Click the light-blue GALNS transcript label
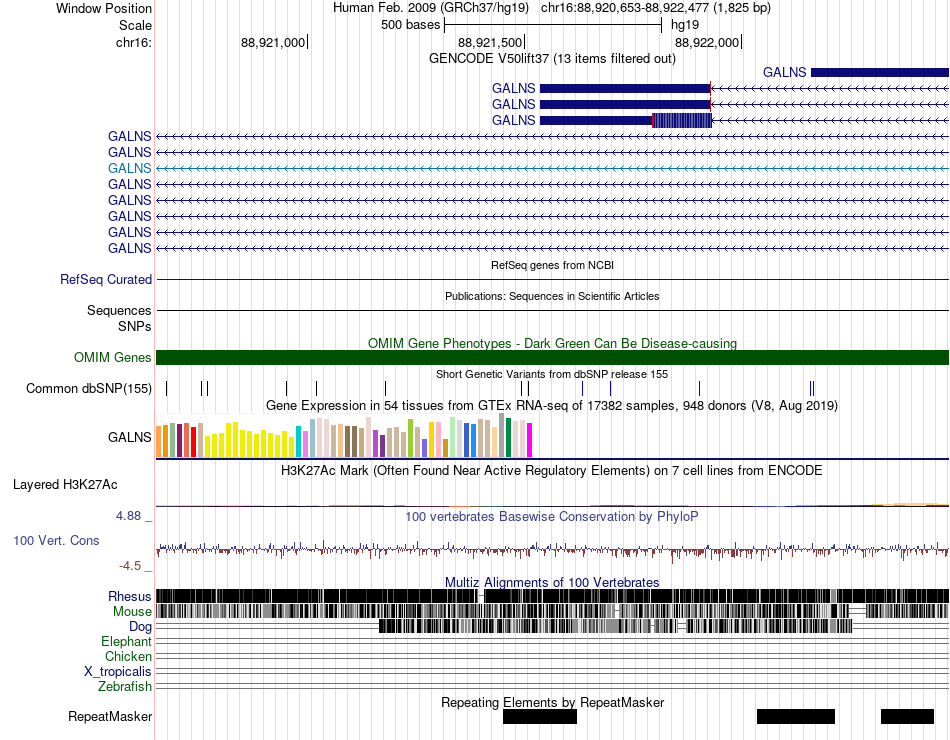This screenshot has width=950, height=740. [x=130, y=168]
